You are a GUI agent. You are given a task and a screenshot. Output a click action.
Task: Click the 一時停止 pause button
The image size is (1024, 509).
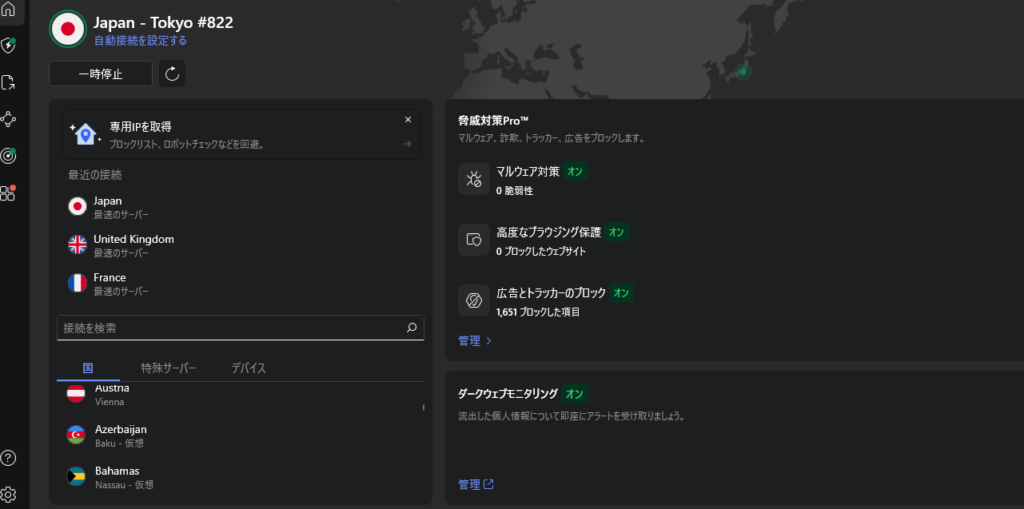[101, 74]
